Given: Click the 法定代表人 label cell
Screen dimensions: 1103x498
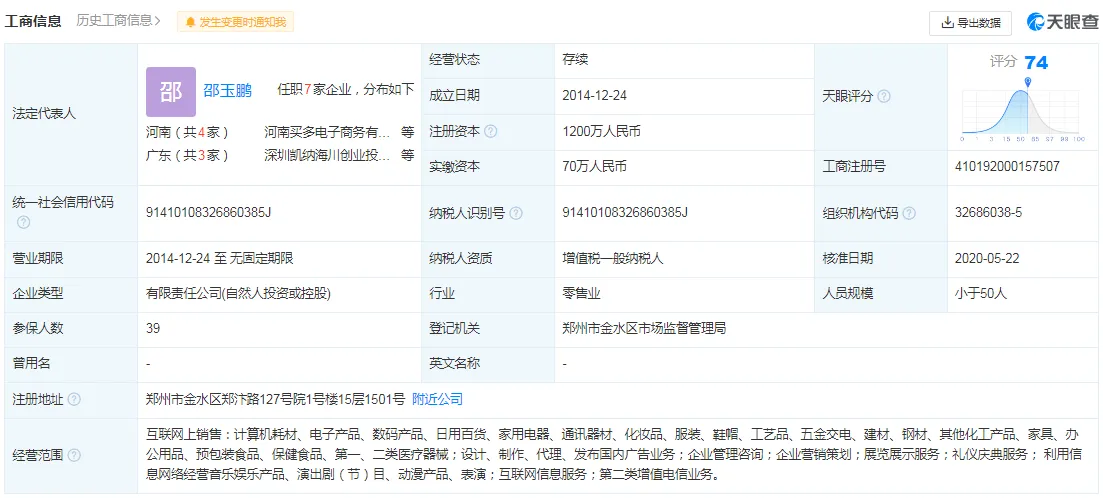Looking at the screenshot, I should click(x=70, y=113).
